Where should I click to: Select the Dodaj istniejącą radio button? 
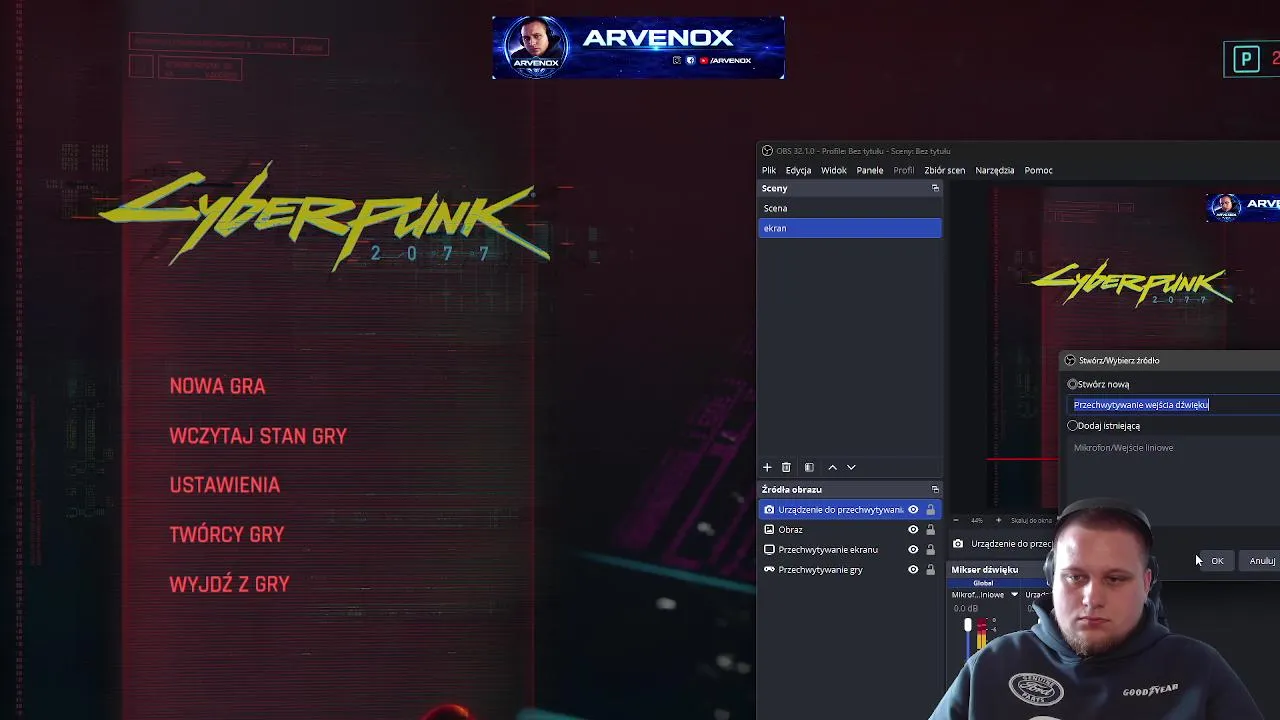pos(1072,426)
